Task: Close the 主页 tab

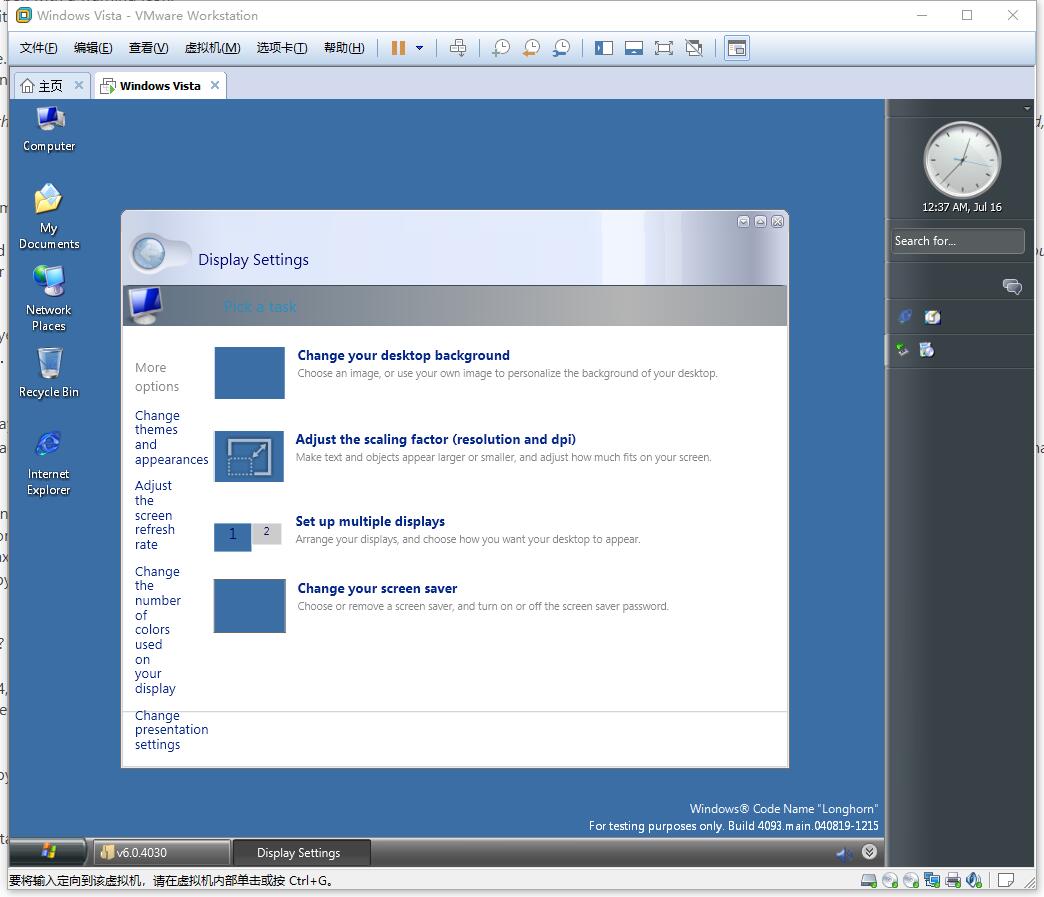Action: pyautogui.click(x=79, y=85)
